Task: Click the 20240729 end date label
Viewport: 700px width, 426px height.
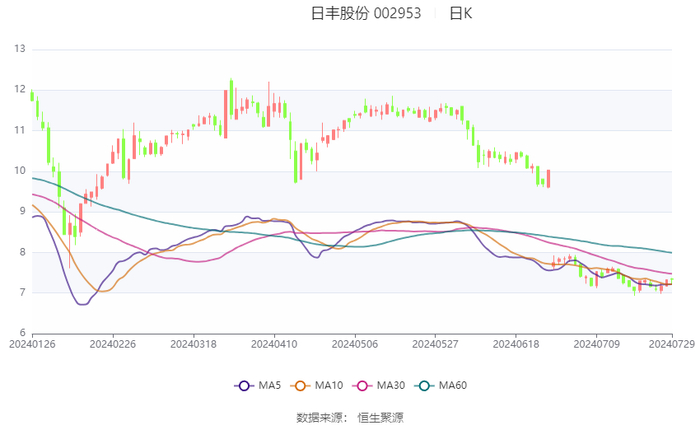Action: 670,343
